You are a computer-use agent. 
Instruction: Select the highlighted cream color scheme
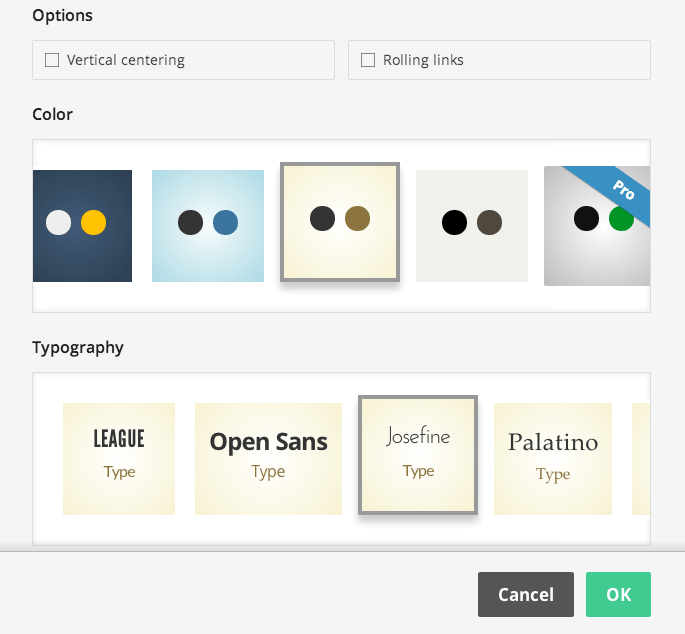(340, 222)
